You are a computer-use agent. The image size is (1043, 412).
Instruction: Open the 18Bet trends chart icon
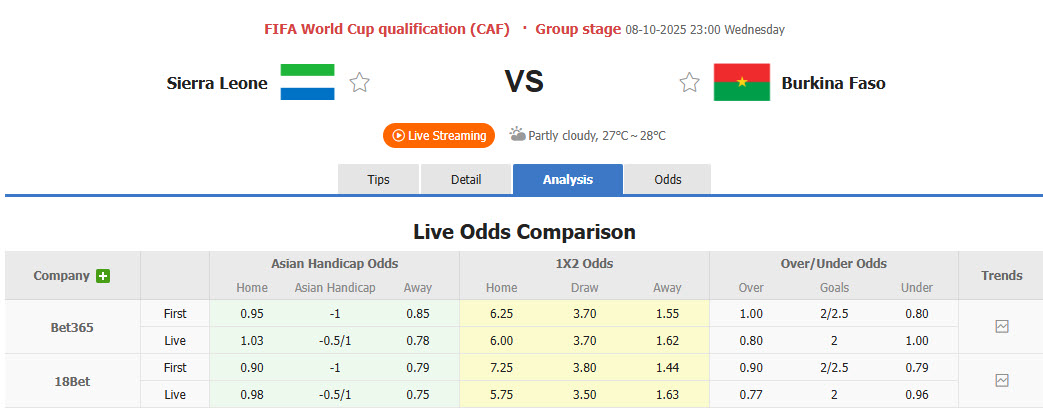click(1002, 380)
